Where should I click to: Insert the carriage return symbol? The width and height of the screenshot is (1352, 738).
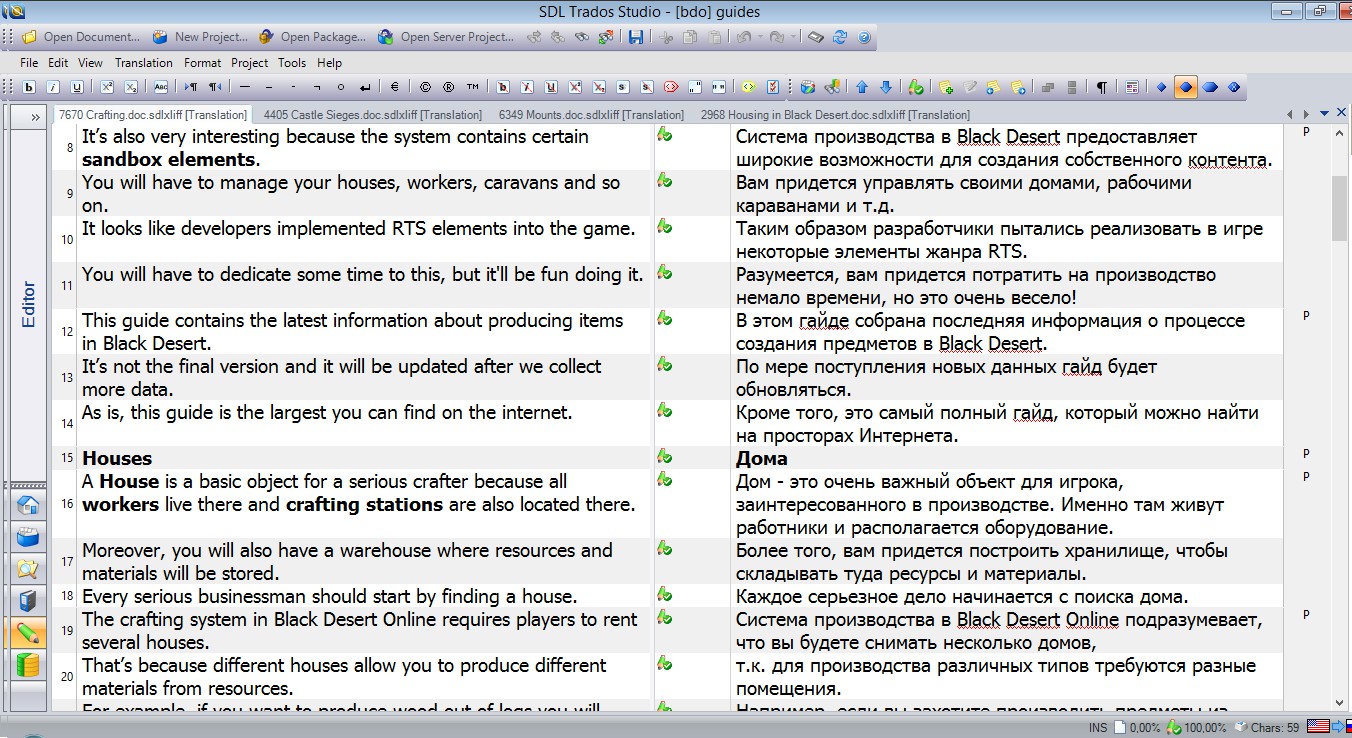[365, 87]
